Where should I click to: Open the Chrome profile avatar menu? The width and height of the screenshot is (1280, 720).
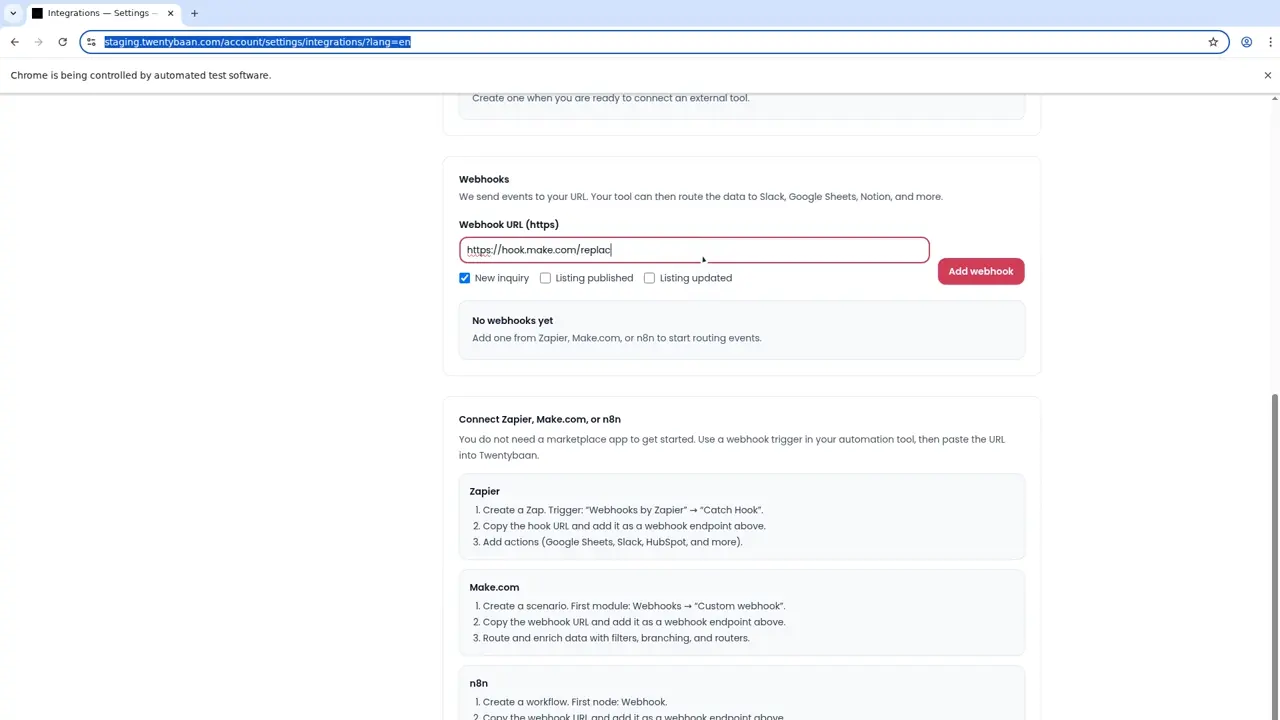[1246, 42]
